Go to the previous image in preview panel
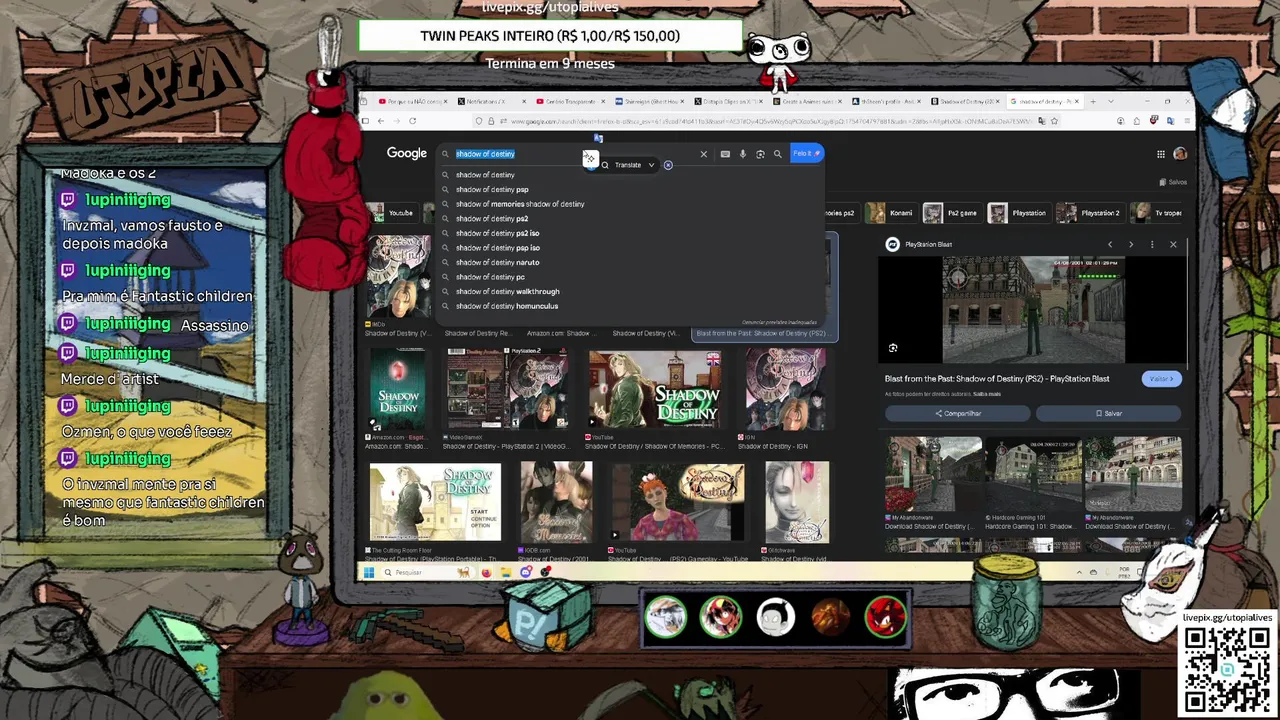The height and width of the screenshot is (720, 1280). point(1110,244)
